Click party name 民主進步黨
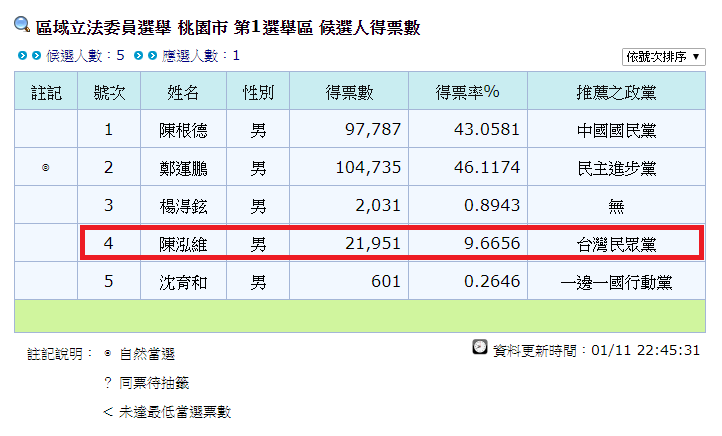722x436 pixels. (617, 169)
